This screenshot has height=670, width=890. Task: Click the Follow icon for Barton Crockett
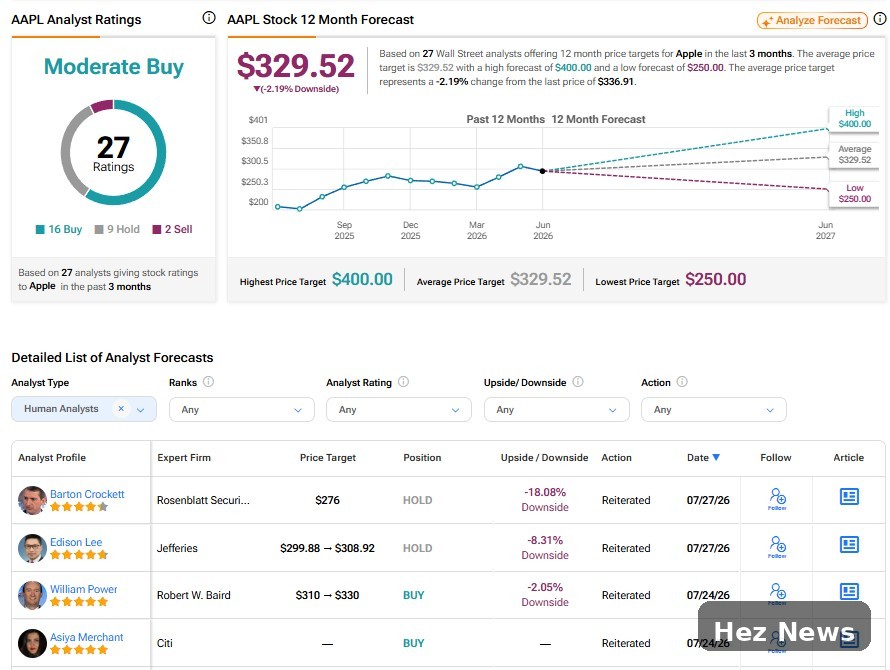(777, 499)
